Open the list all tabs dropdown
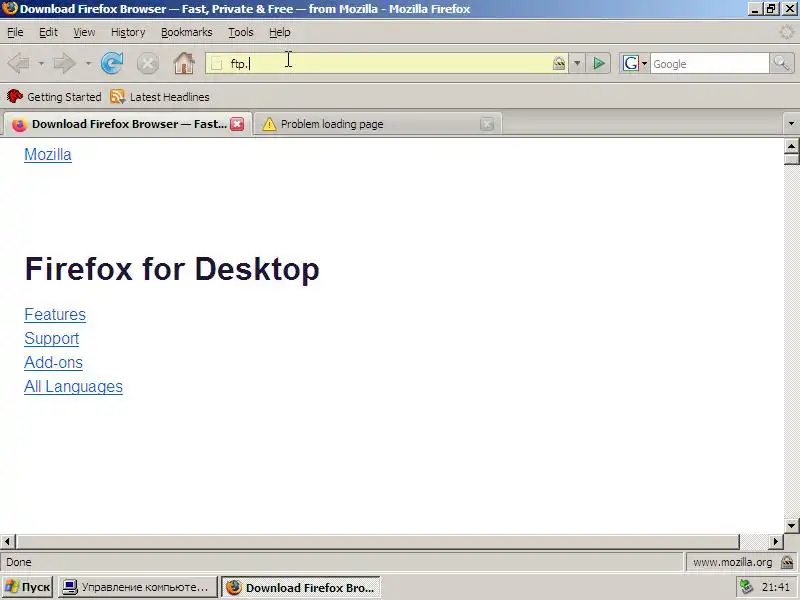The height and width of the screenshot is (600, 800). 791,123
